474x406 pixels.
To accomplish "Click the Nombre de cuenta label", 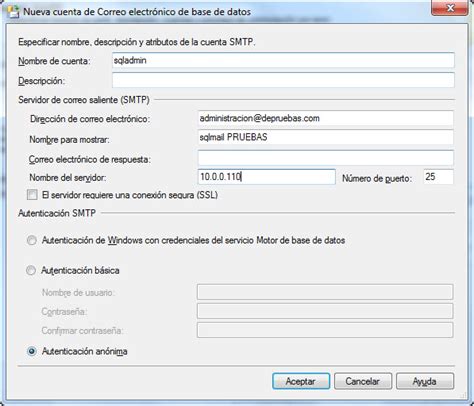I will [54, 61].
